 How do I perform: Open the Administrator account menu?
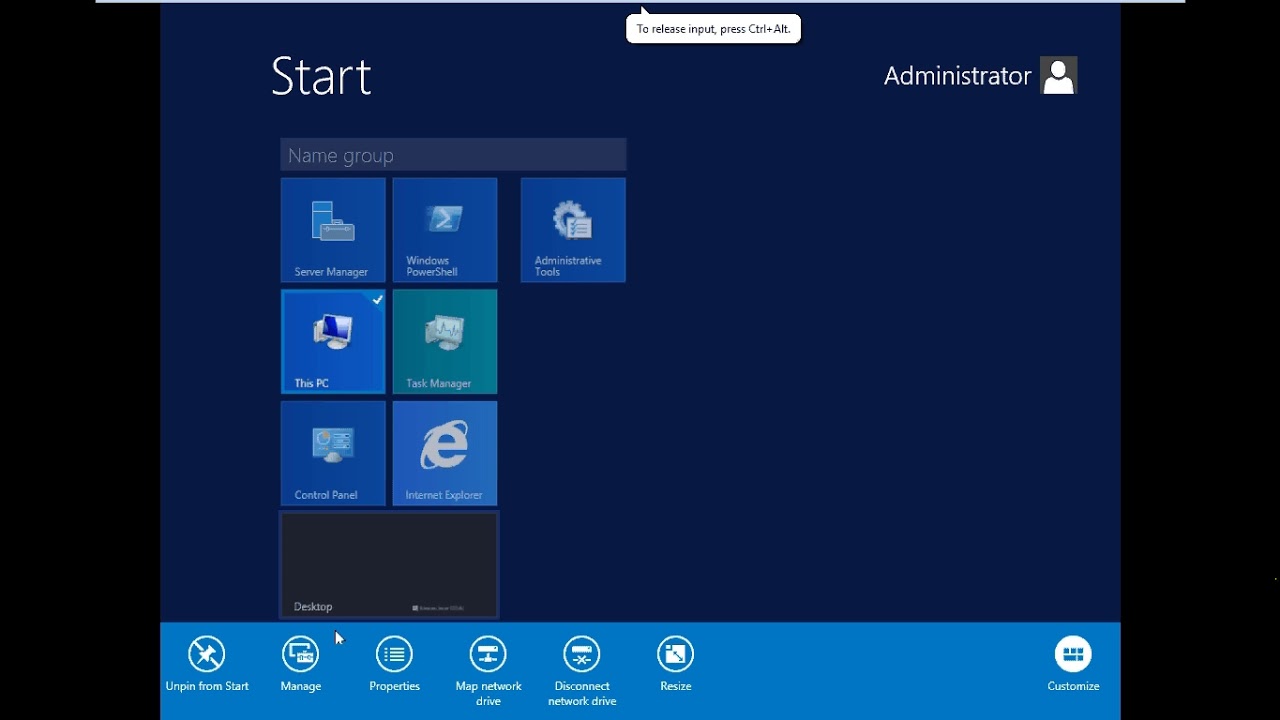pos(980,76)
